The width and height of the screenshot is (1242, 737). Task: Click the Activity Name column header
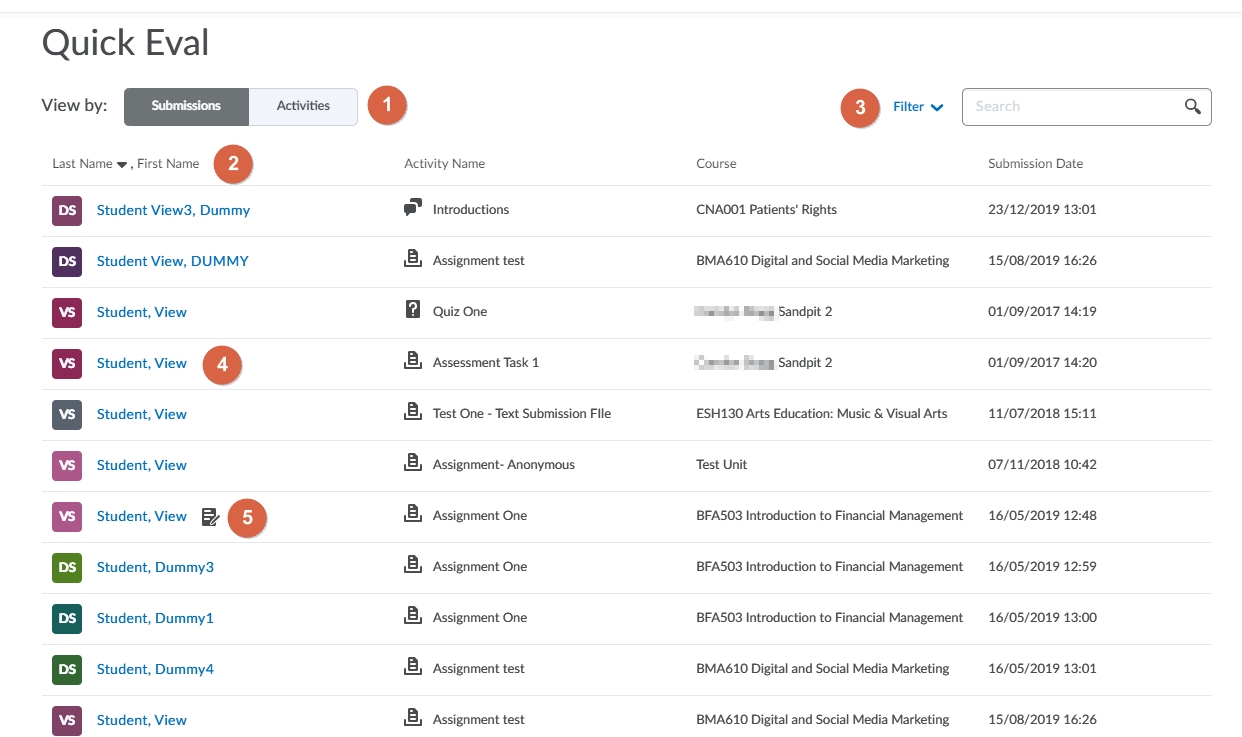[x=444, y=164]
